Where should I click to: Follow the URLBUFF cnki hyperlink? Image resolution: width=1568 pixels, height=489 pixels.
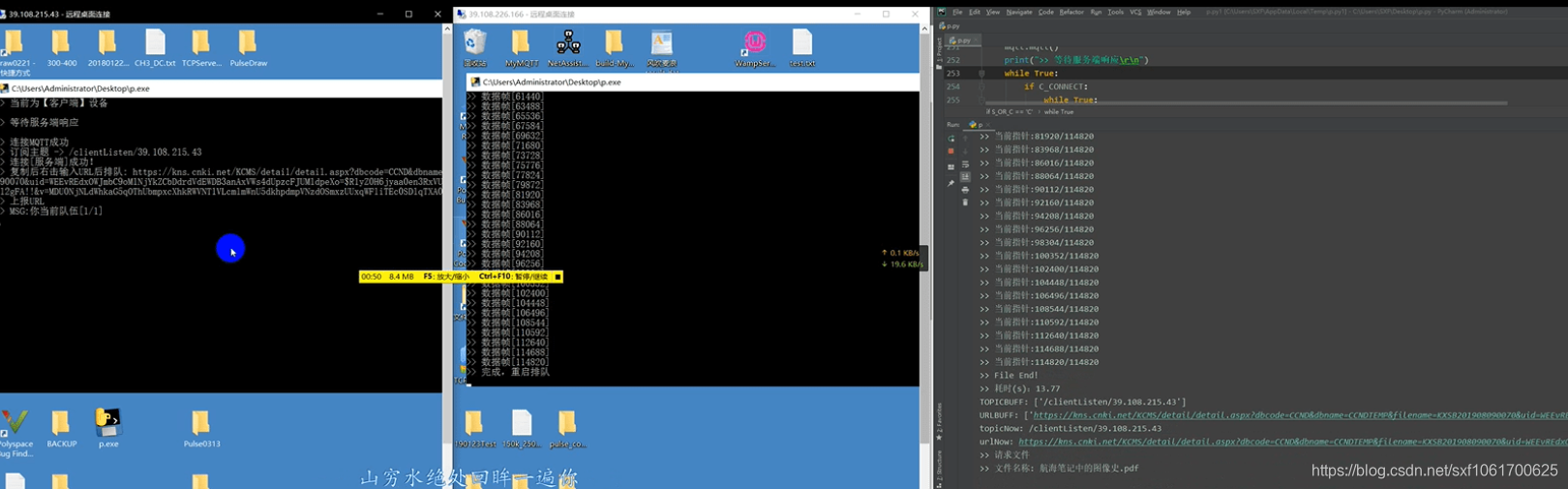coord(1300,414)
